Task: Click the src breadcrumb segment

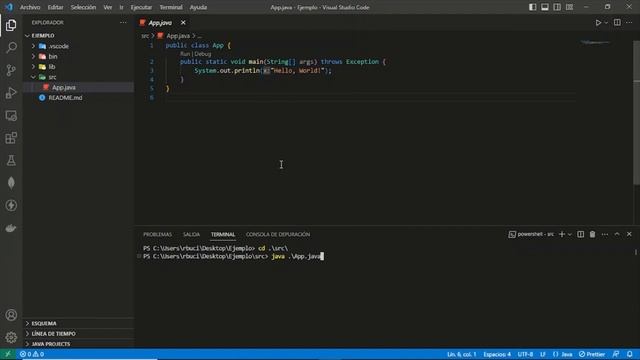Action: pos(145,36)
